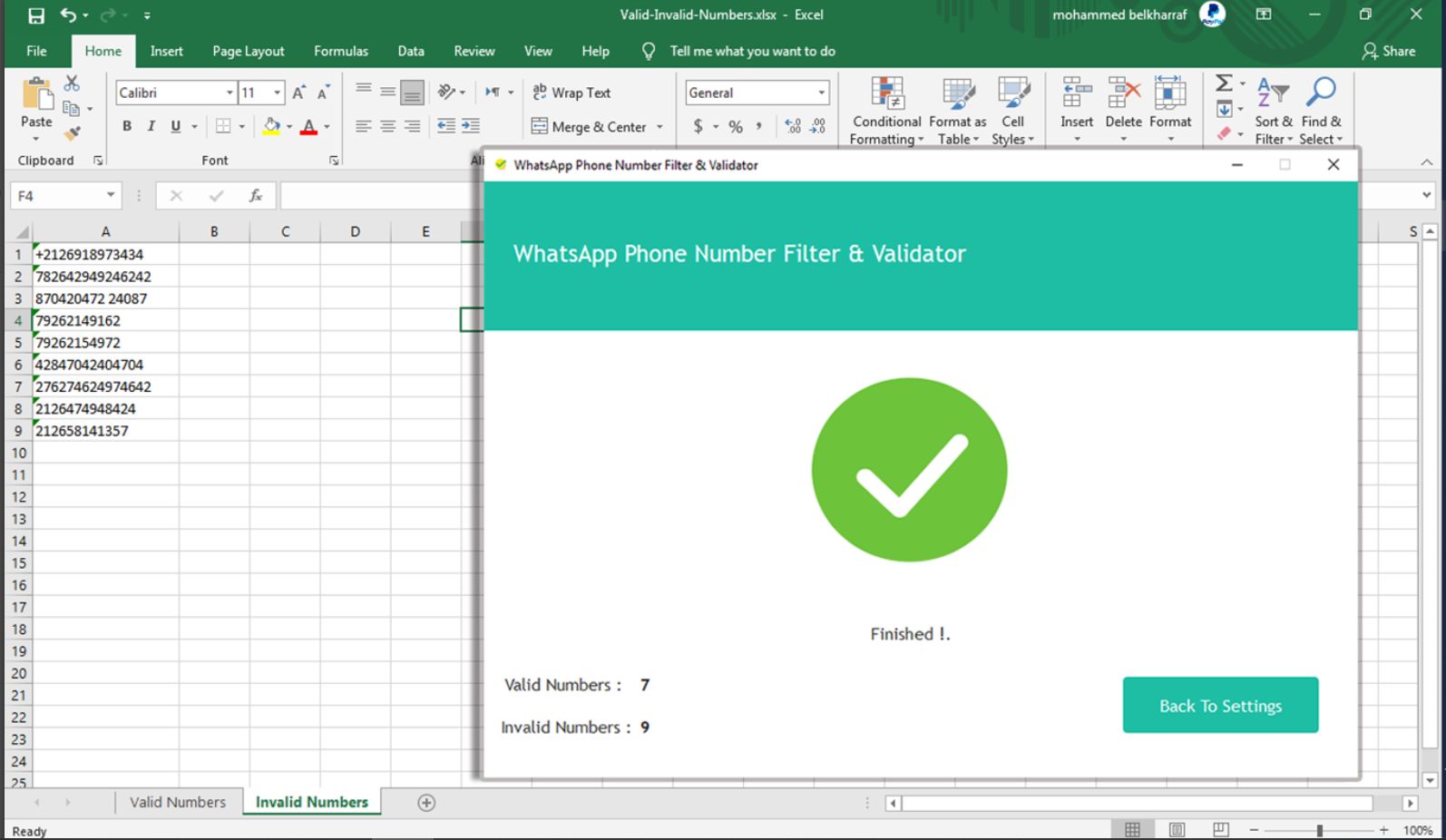Open Conditional Formatting
Viewport: 1446px width, 840px height.
(887, 111)
